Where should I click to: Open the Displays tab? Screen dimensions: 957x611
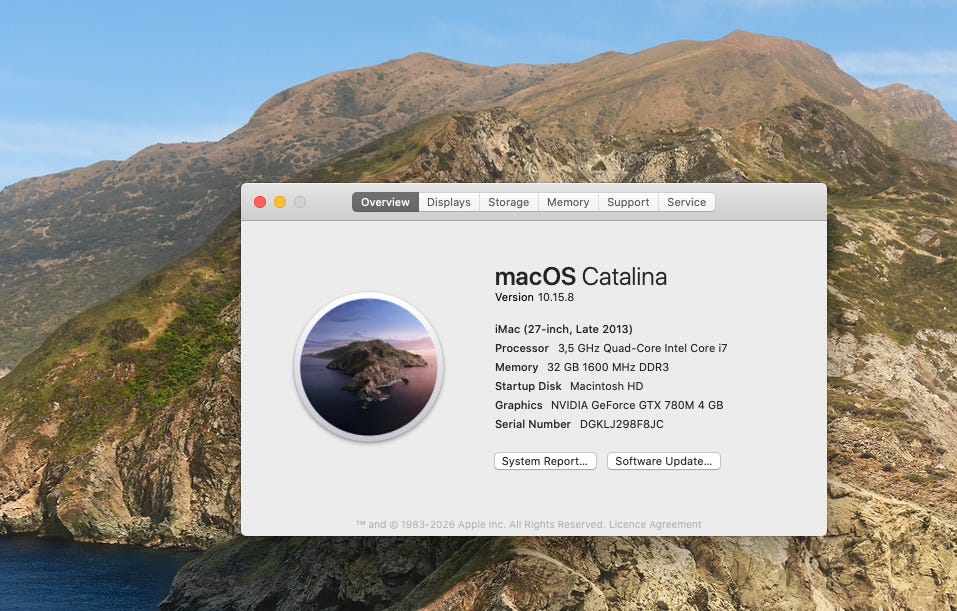click(449, 202)
